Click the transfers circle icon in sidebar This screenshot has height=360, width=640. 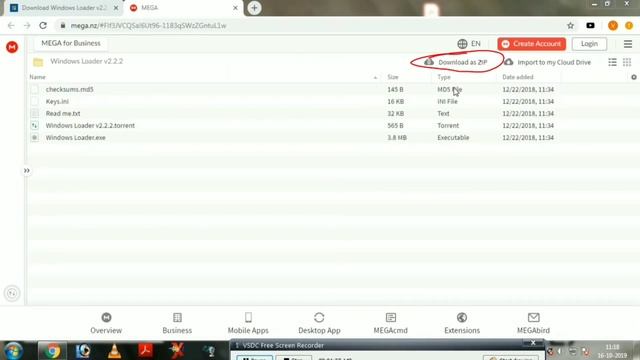coord(12,293)
